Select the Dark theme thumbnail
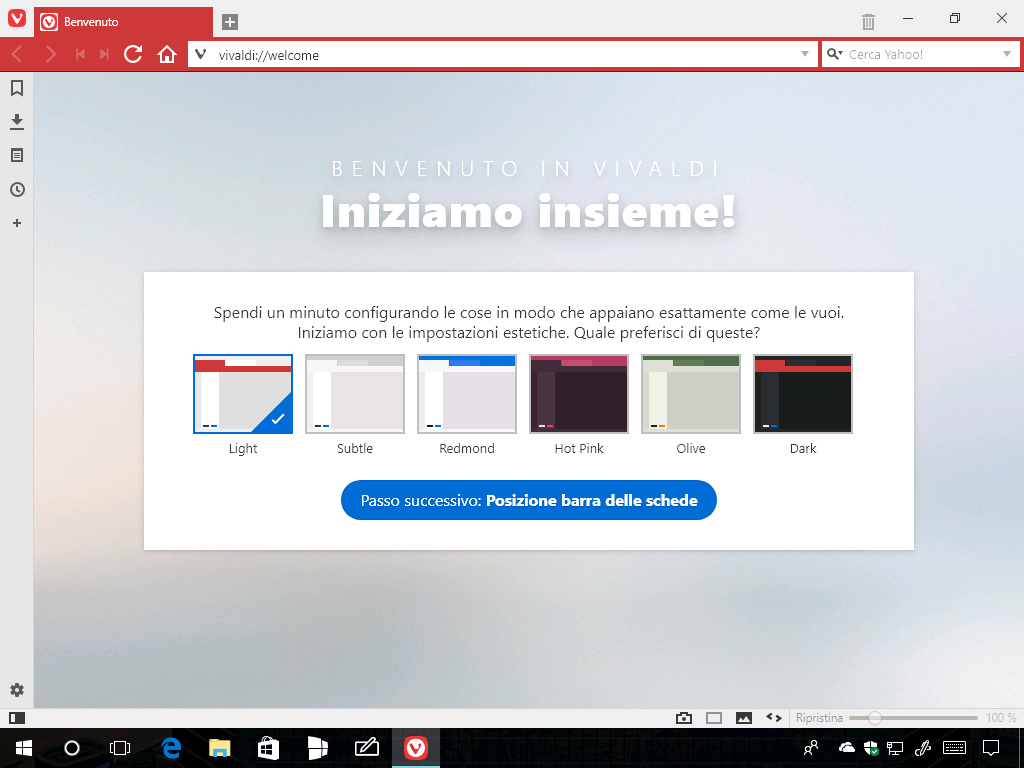 coord(803,394)
